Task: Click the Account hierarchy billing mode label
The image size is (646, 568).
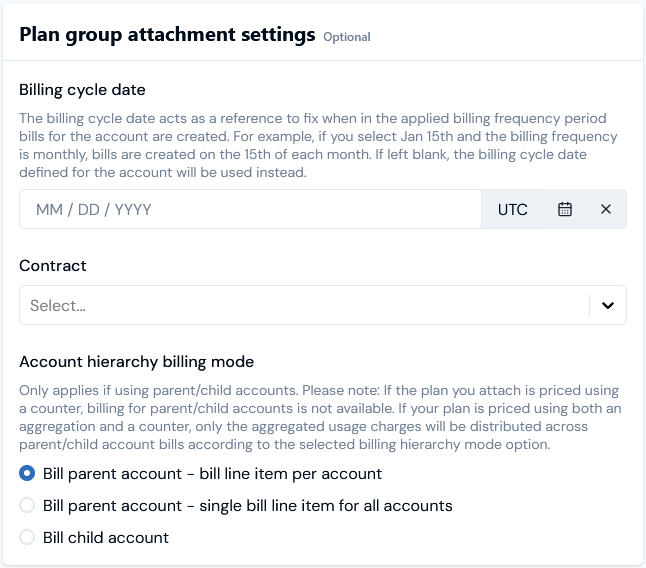Action: click(136, 362)
